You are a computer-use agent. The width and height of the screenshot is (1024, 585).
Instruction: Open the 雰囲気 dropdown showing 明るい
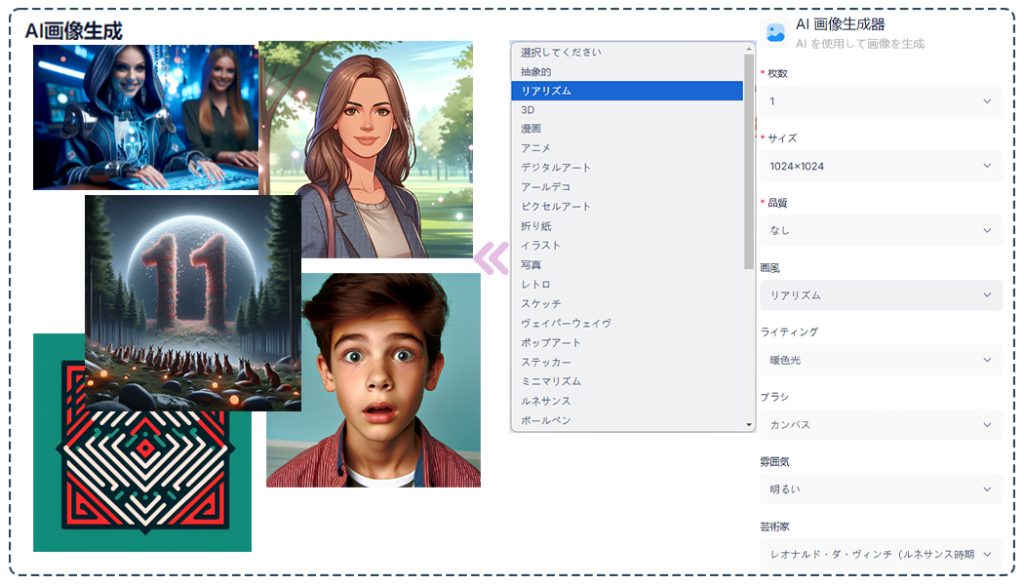click(880, 489)
